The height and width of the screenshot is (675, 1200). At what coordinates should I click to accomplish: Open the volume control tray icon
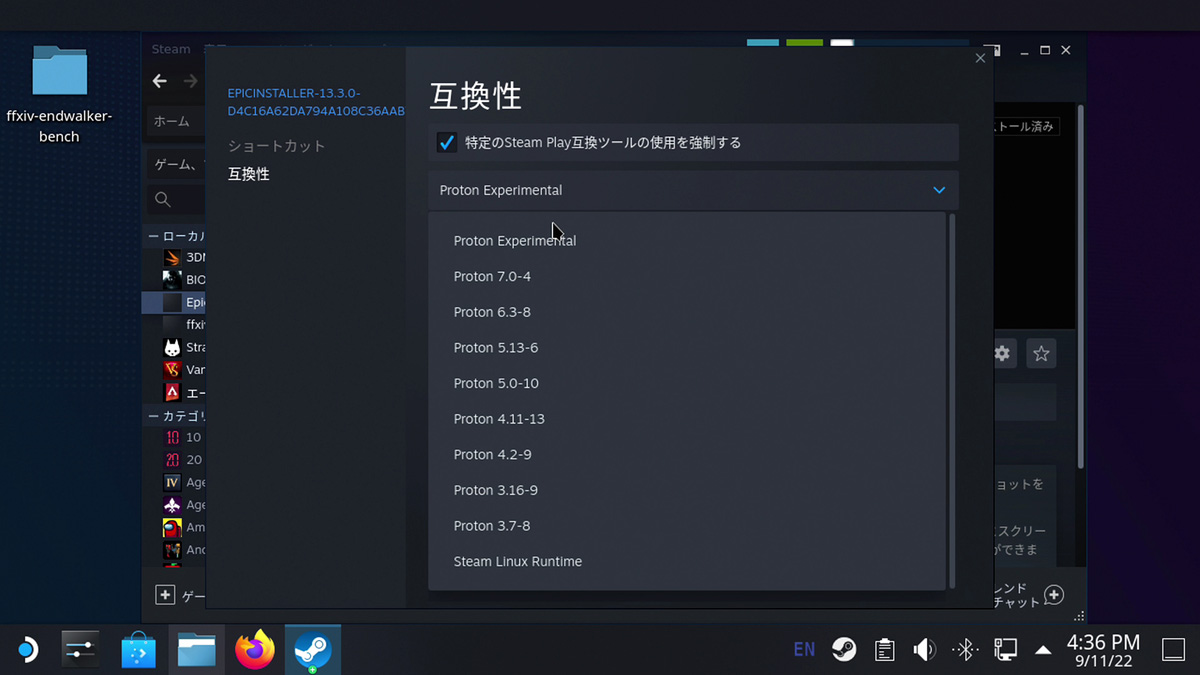923,650
